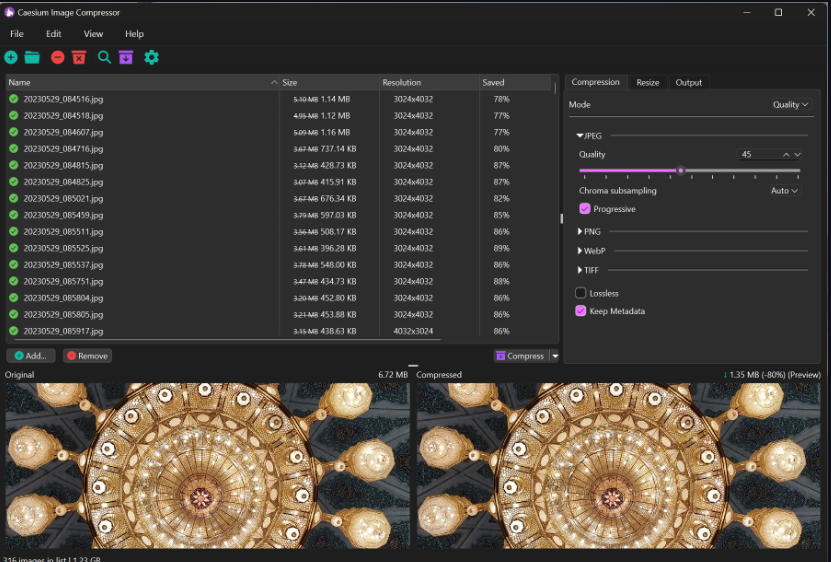Click the file list vertical scrollbar
Image resolution: width=831 pixels, height=562 pixels.
(x=555, y=88)
